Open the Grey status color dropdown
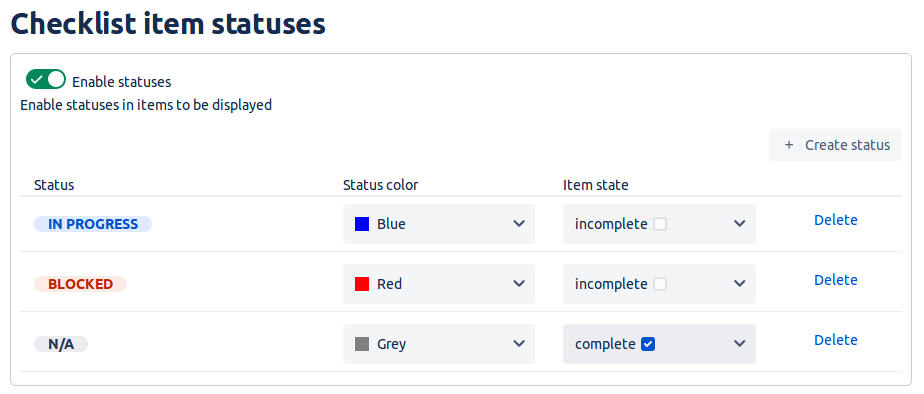 [438, 344]
